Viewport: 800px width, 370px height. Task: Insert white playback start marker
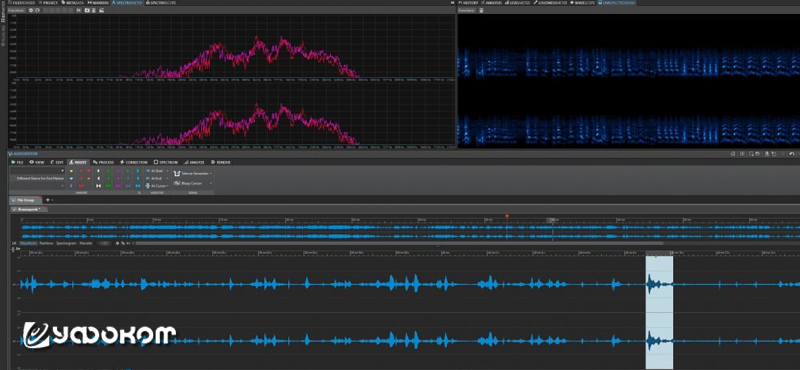[x=98, y=170]
